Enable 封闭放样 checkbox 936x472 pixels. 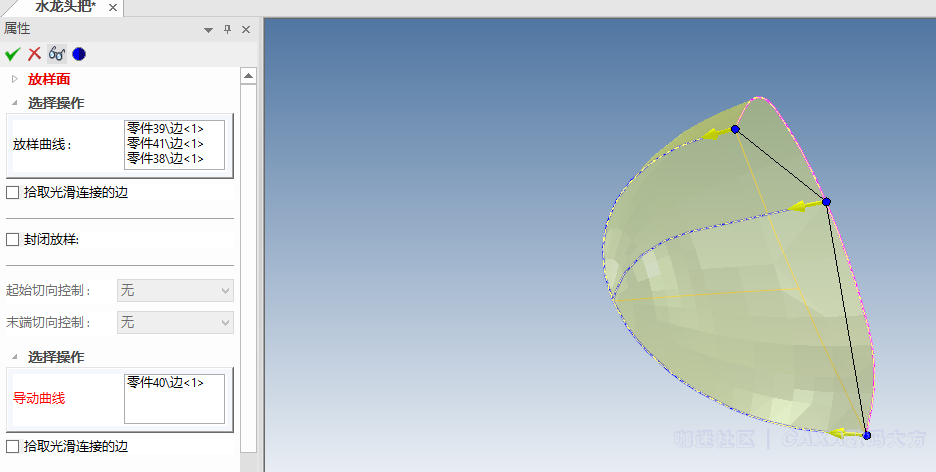pos(13,239)
